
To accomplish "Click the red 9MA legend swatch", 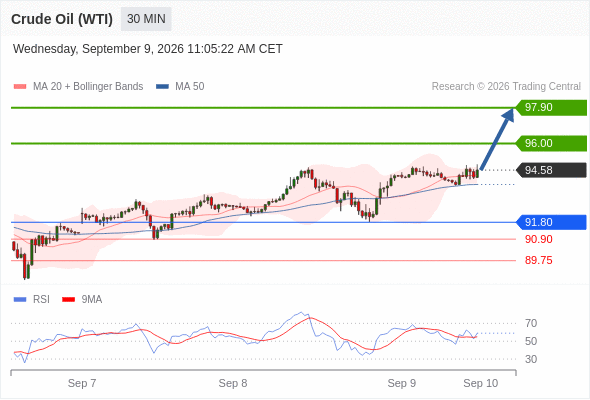I will click(x=68, y=300).
